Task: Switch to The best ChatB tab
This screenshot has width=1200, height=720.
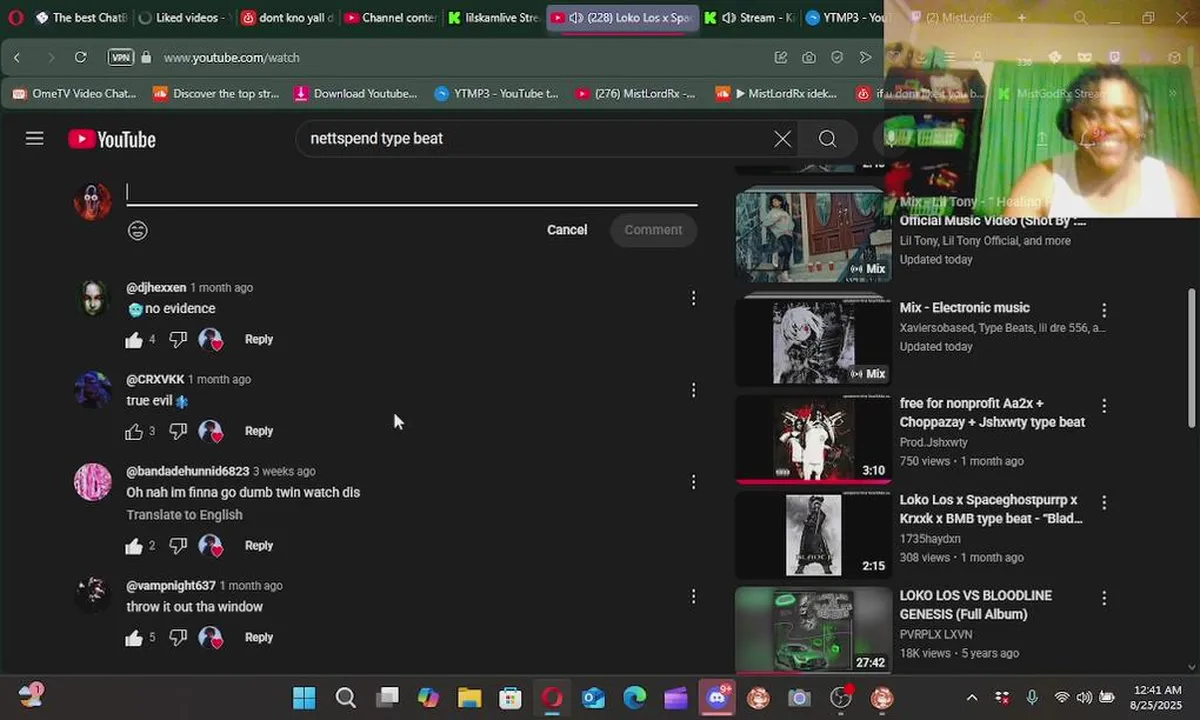Action: (x=79, y=18)
